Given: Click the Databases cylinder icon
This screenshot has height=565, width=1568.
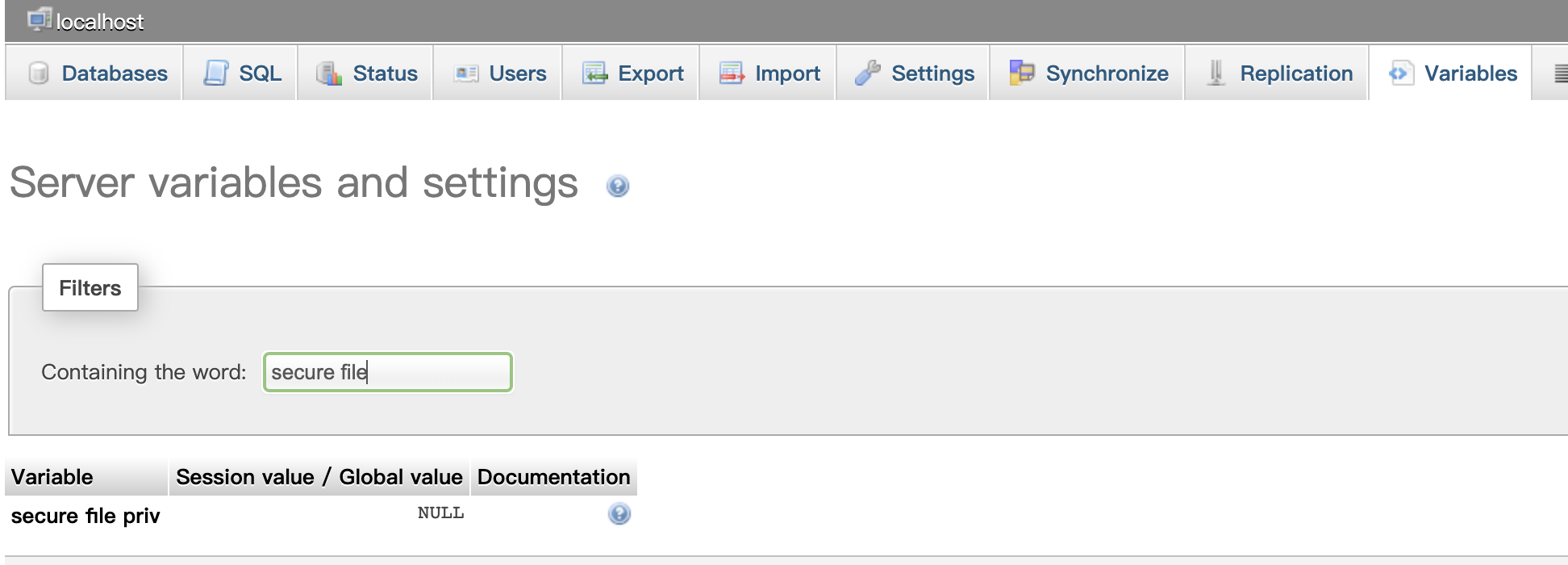Looking at the screenshot, I should click(38, 73).
